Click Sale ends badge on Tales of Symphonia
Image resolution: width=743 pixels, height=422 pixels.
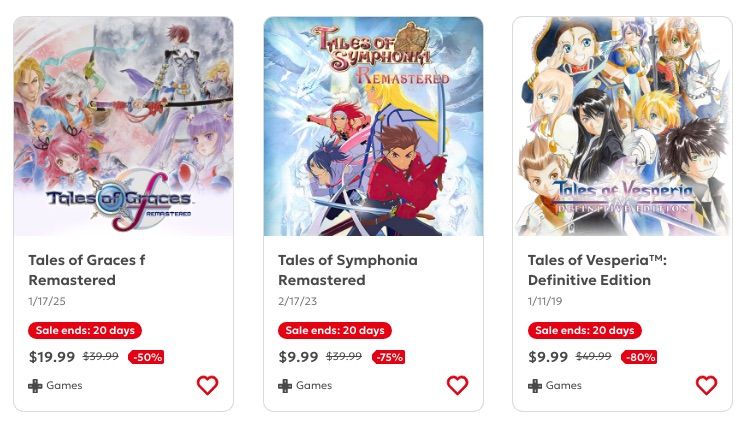(x=335, y=330)
